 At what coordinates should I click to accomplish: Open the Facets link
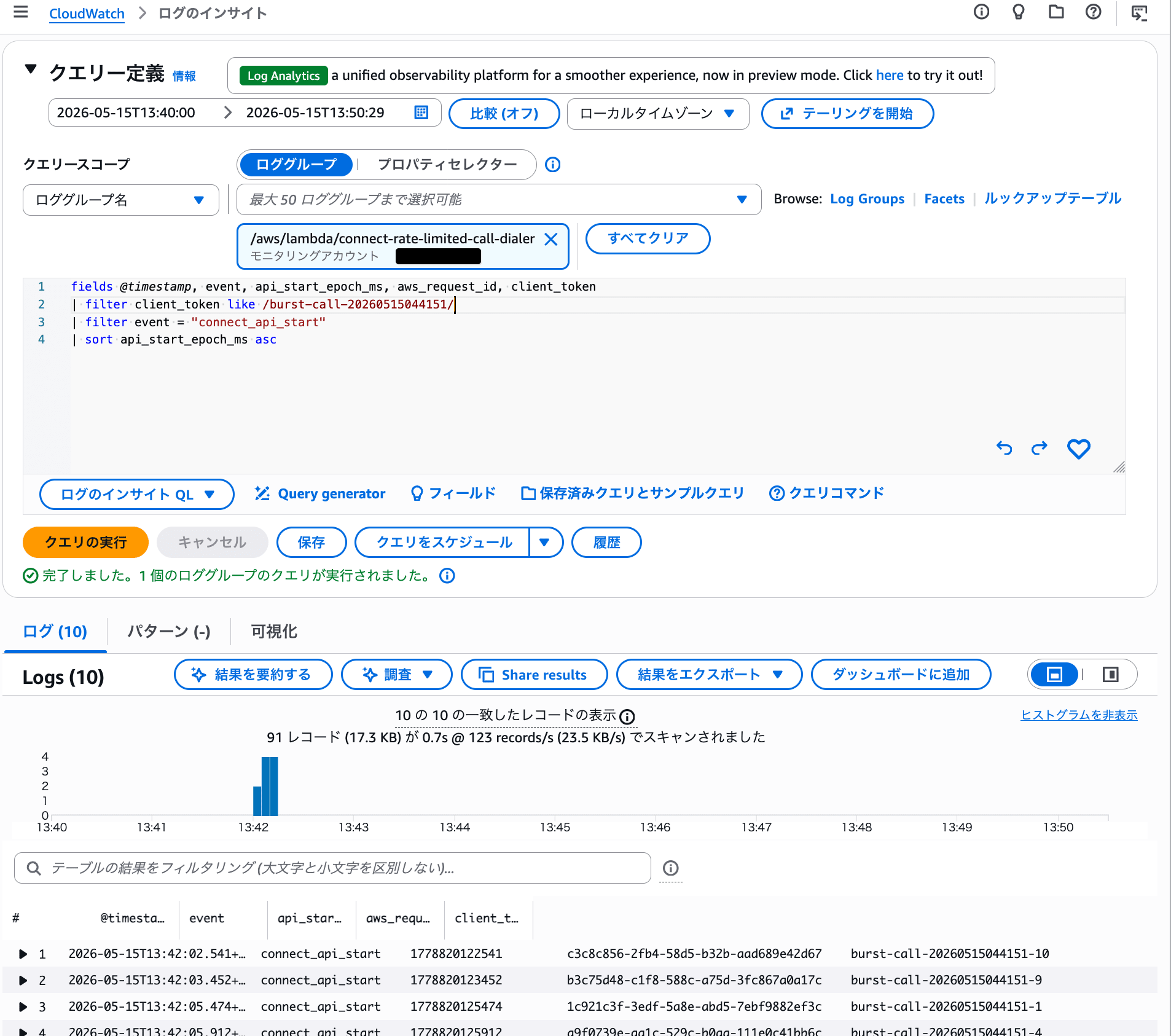click(x=944, y=199)
